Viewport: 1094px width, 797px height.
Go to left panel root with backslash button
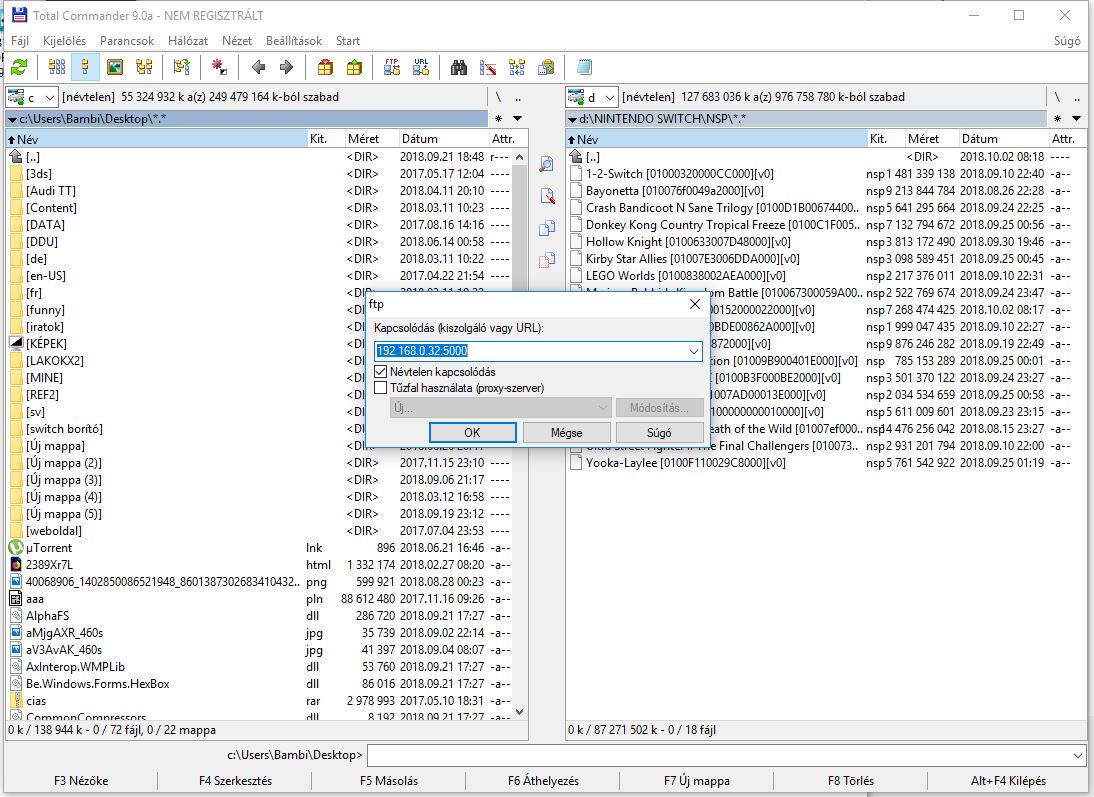pyautogui.click(x=498, y=97)
